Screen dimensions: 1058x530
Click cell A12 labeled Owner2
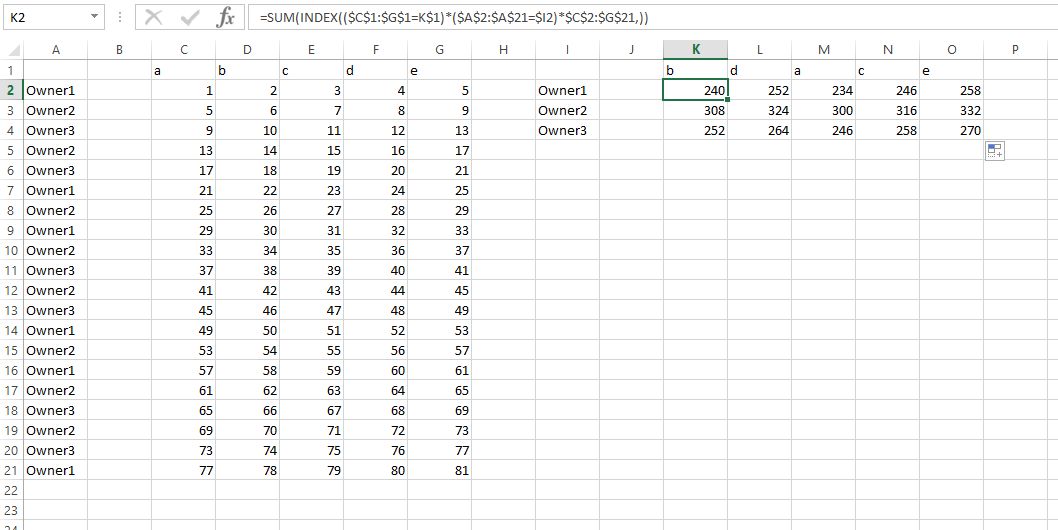[55, 290]
